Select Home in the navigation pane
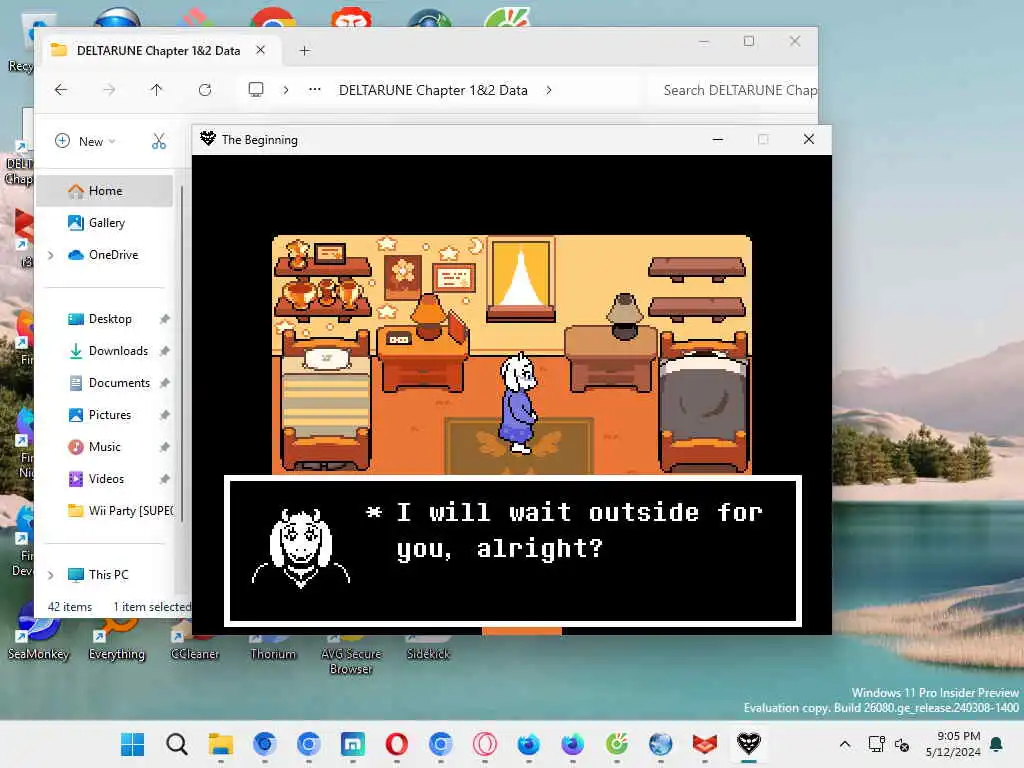 (x=104, y=191)
